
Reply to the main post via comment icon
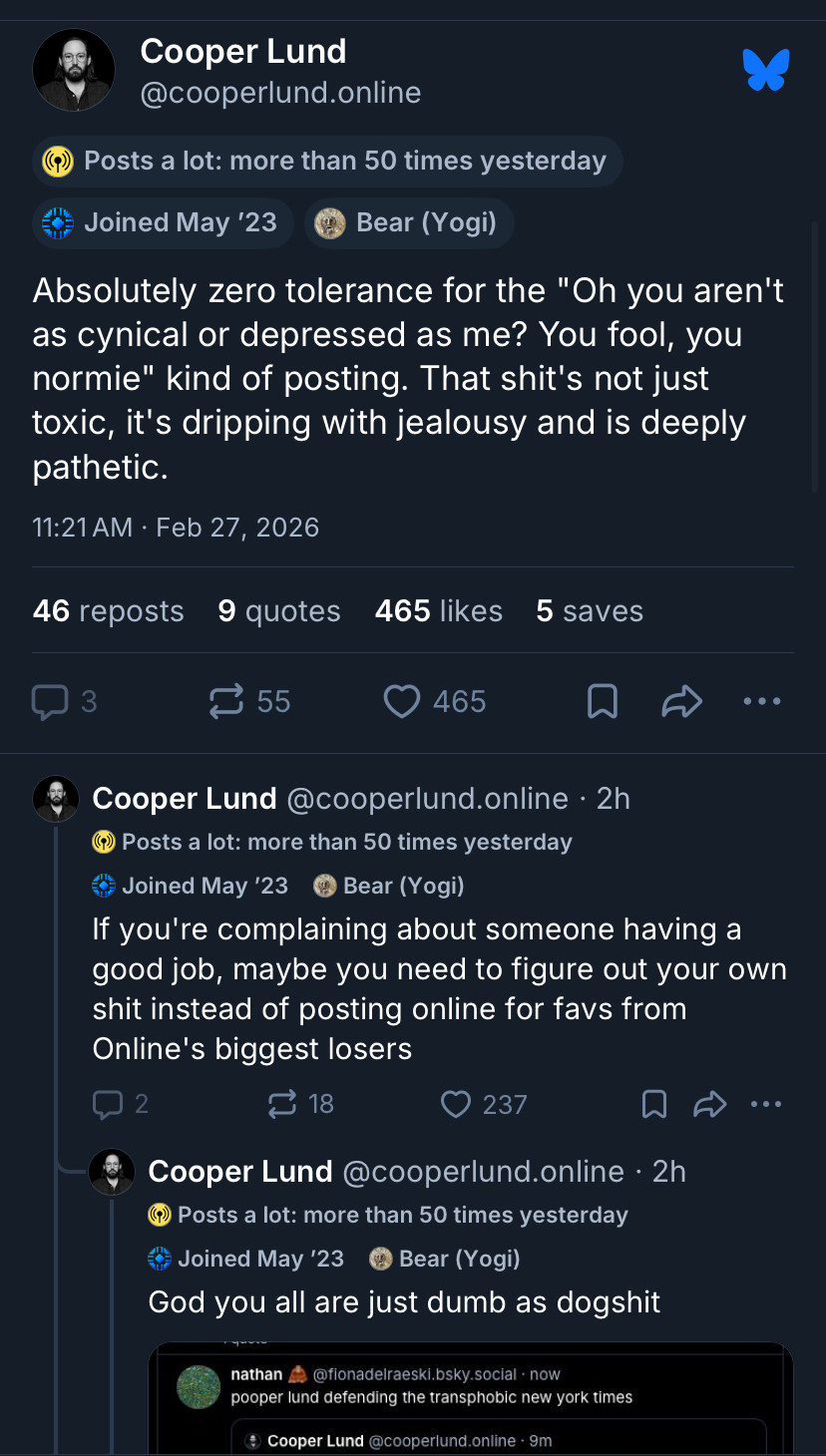(49, 702)
